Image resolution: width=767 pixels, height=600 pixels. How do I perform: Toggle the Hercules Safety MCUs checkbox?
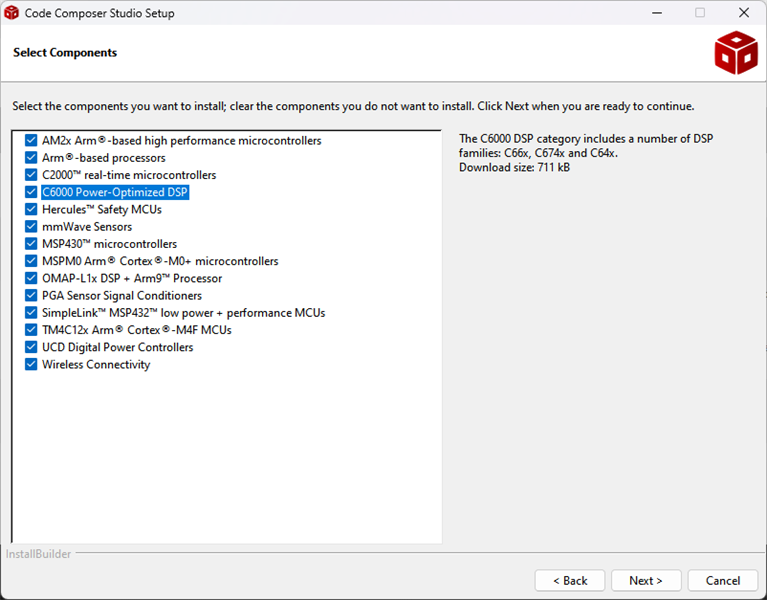tap(31, 209)
